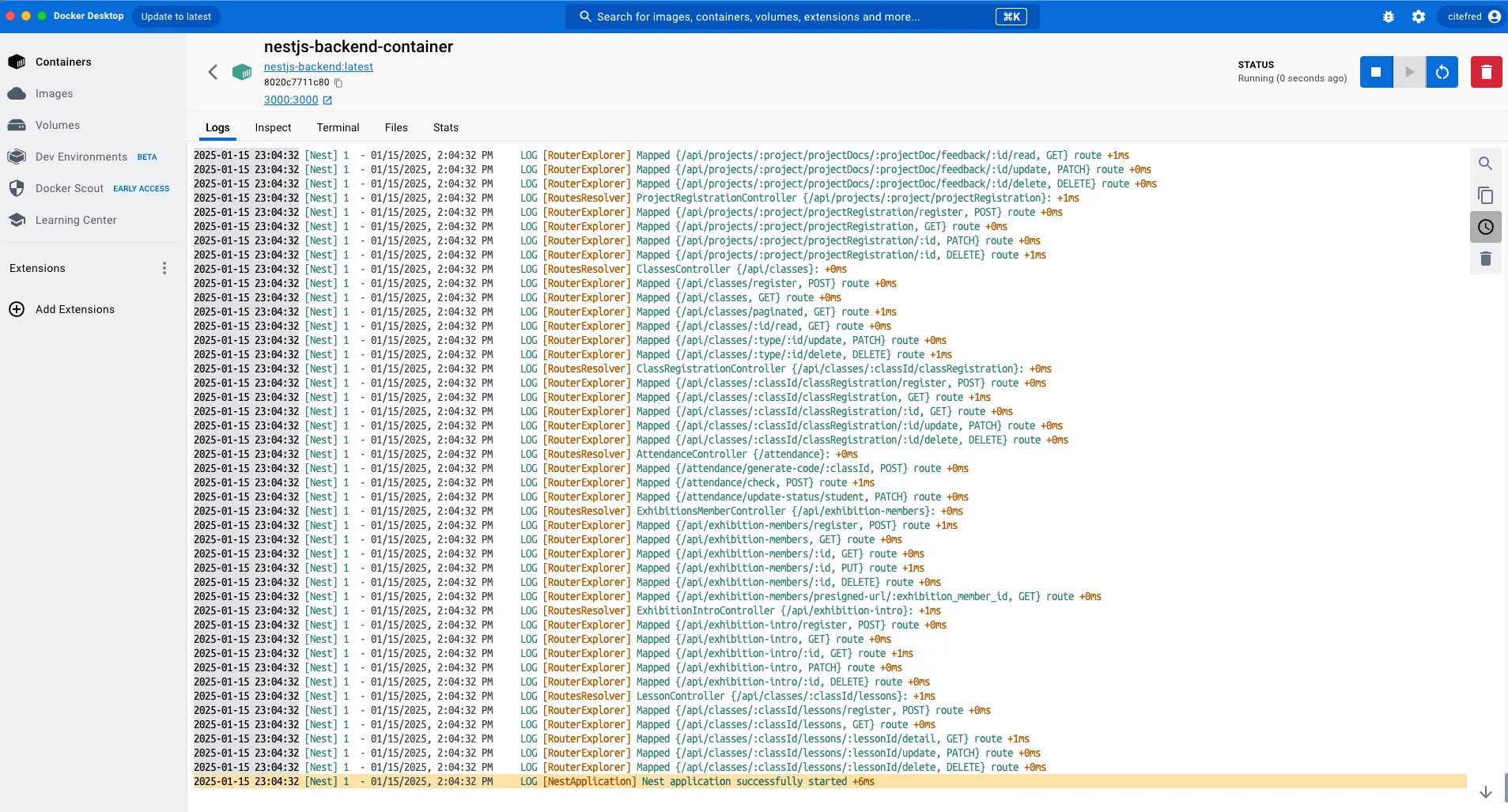The image size is (1508, 812).
Task: Switch to the Files tab
Action: tap(396, 127)
